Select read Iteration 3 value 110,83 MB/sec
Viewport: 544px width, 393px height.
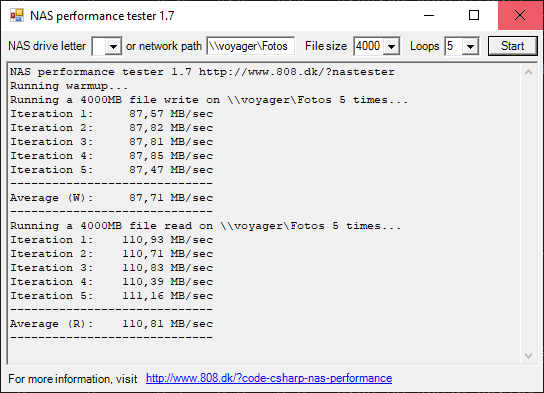(x=168, y=268)
